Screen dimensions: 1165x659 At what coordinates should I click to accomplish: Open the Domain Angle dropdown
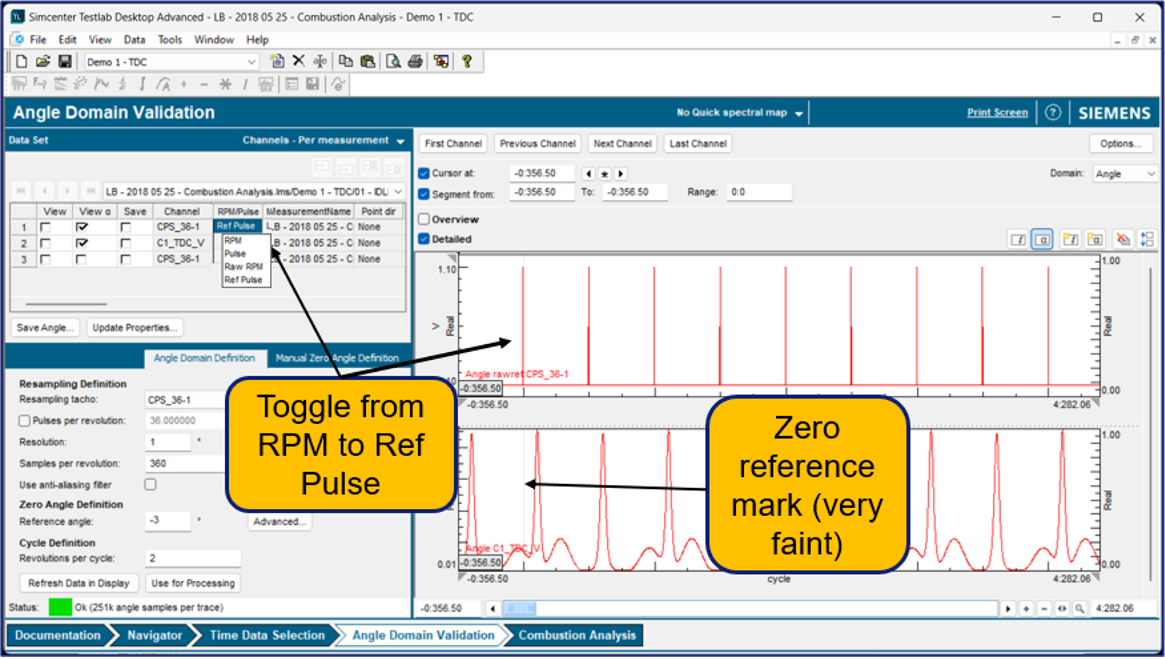pos(1151,174)
